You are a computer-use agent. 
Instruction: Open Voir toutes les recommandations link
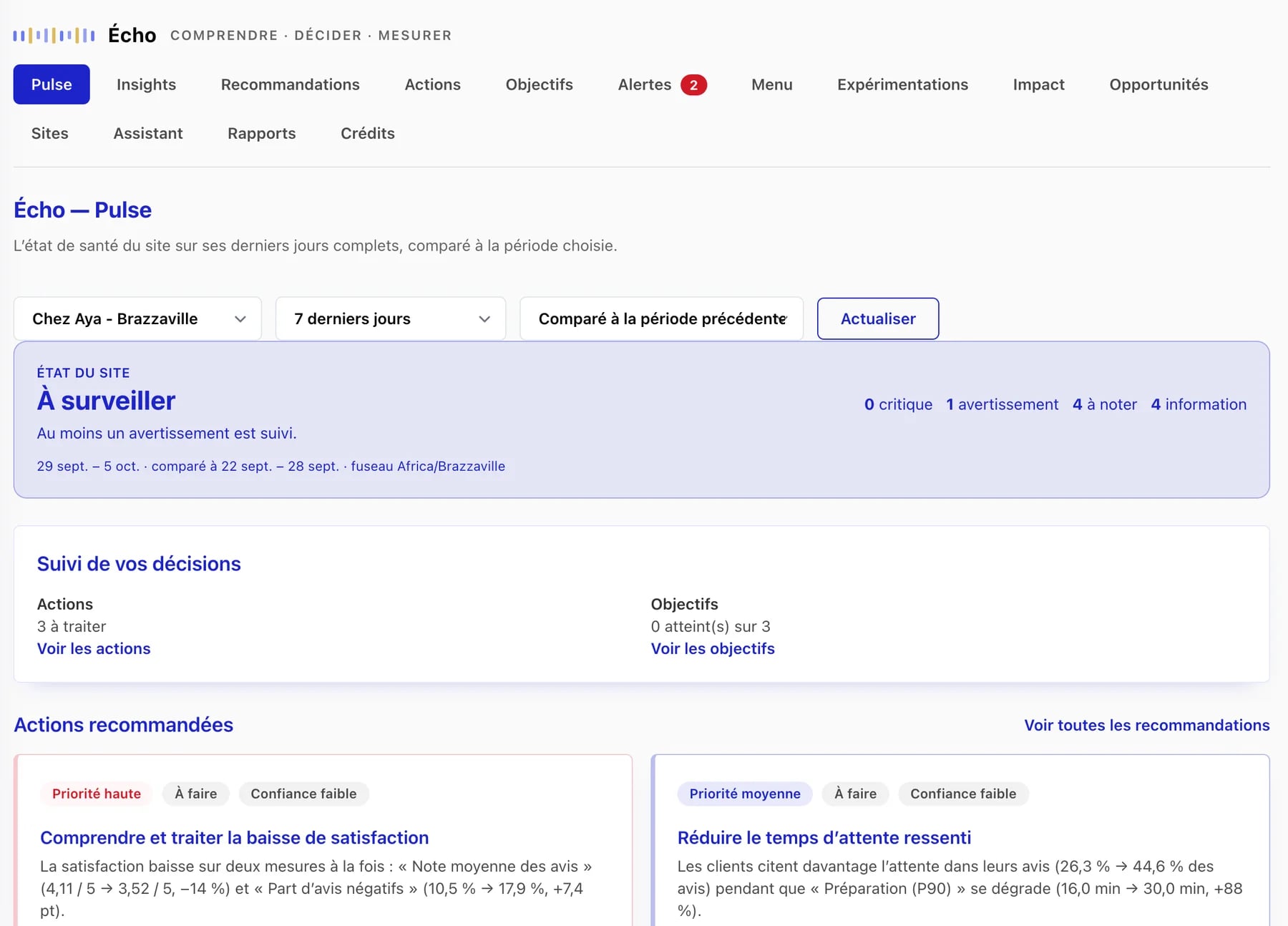pyautogui.click(x=1146, y=725)
